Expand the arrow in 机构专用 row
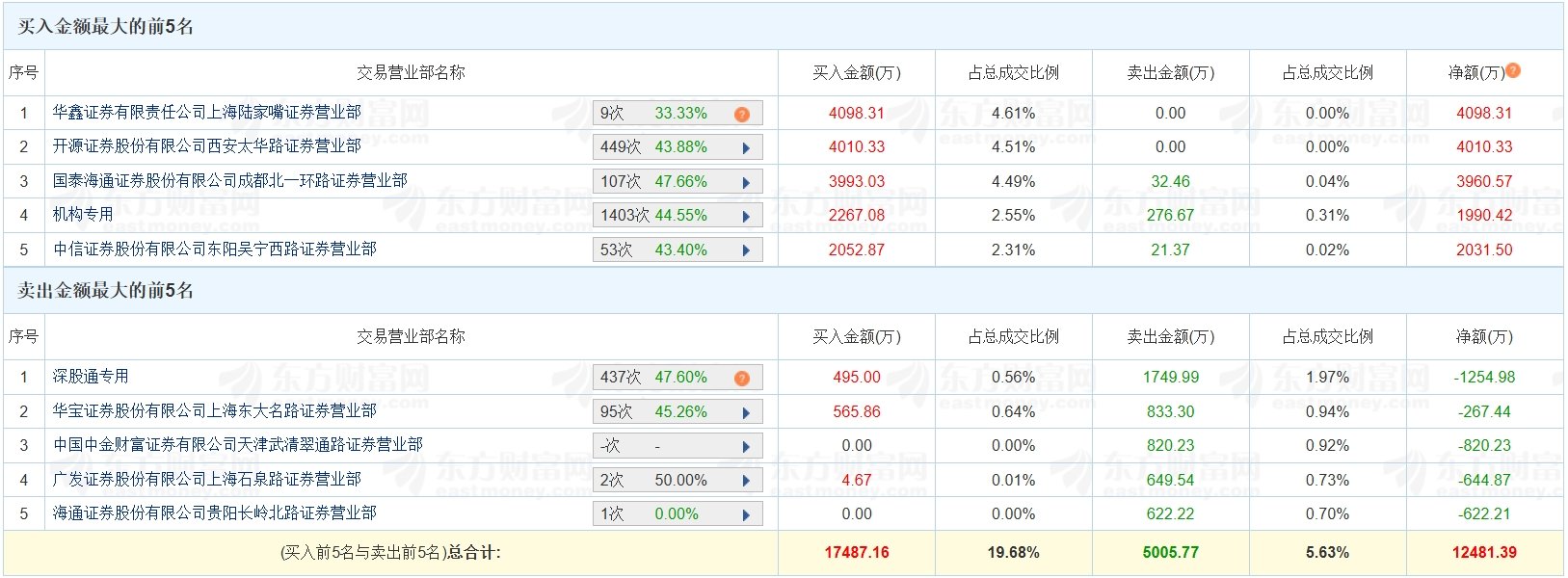This screenshot has height=578, width=1568. pyautogui.click(x=746, y=217)
